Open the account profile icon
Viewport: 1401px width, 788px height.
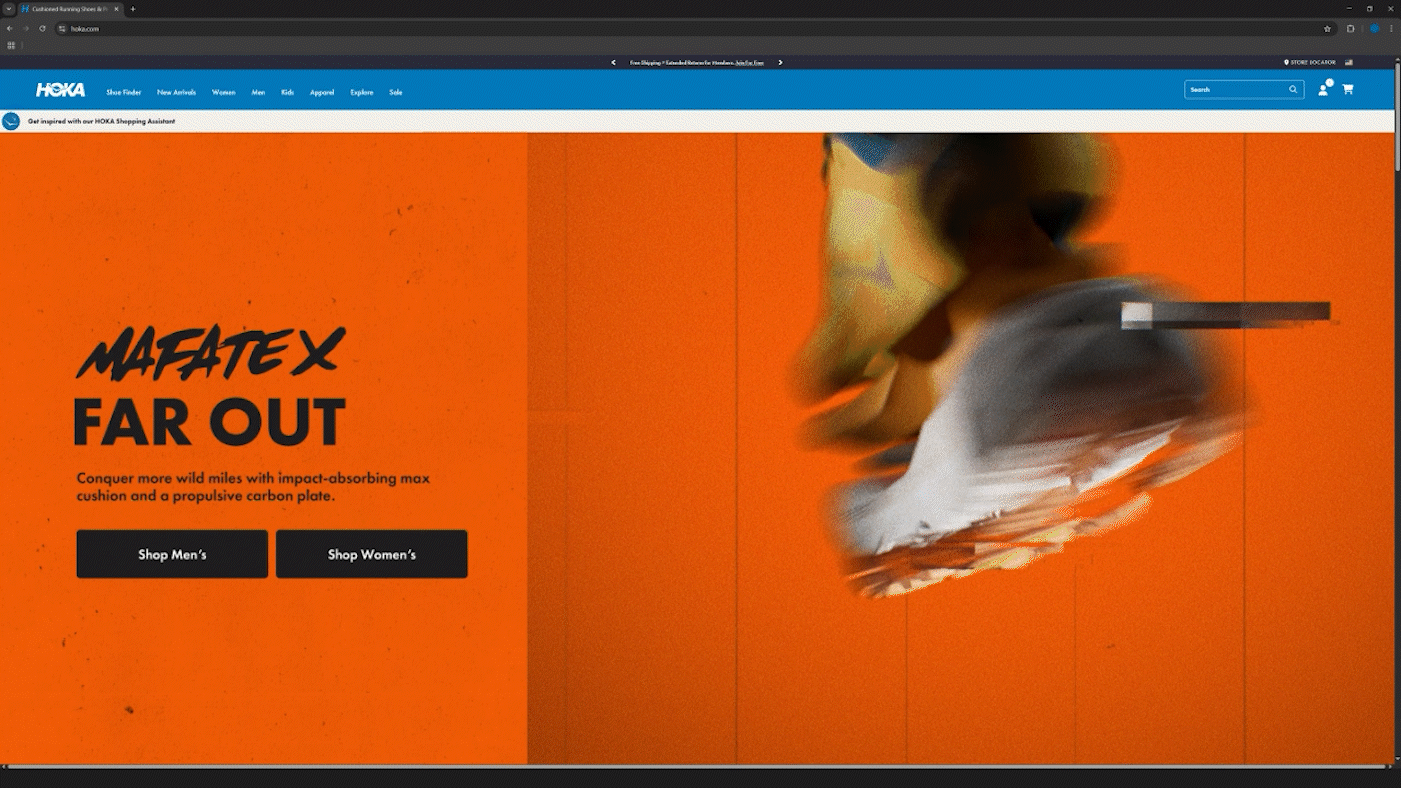[x=1323, y=89]
